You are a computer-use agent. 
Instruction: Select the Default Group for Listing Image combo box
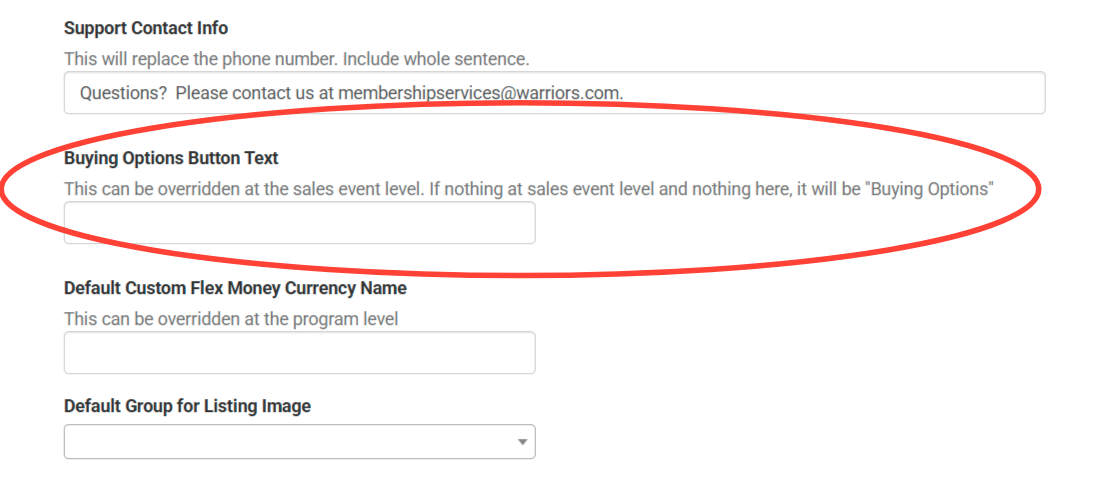300,441
